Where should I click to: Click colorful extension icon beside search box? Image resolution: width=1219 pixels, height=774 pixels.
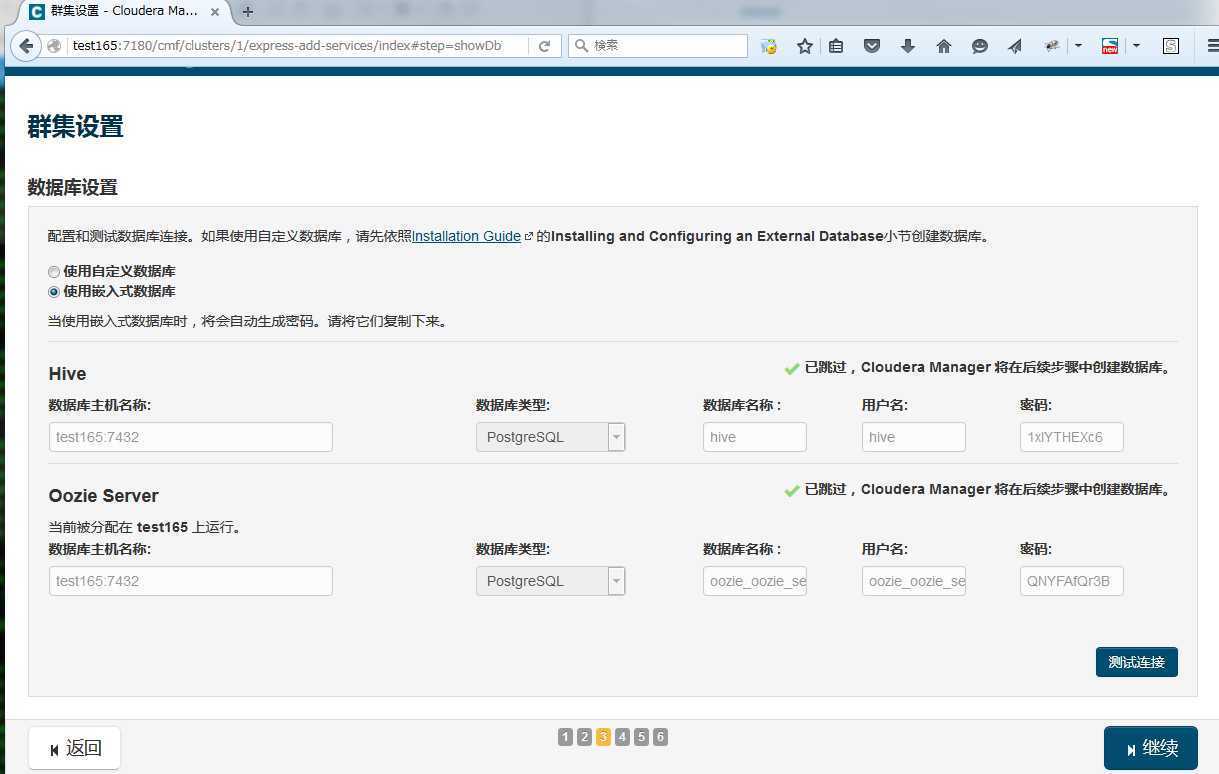[769, 46]
